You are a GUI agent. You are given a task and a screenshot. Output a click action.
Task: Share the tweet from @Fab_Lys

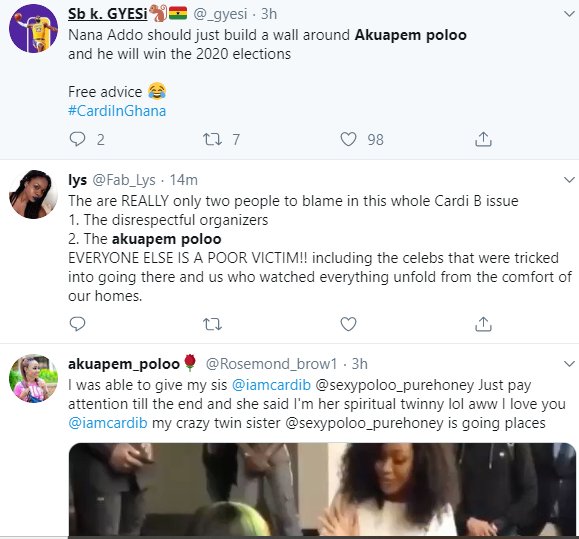pyautogui.click(x=483, y=324)
